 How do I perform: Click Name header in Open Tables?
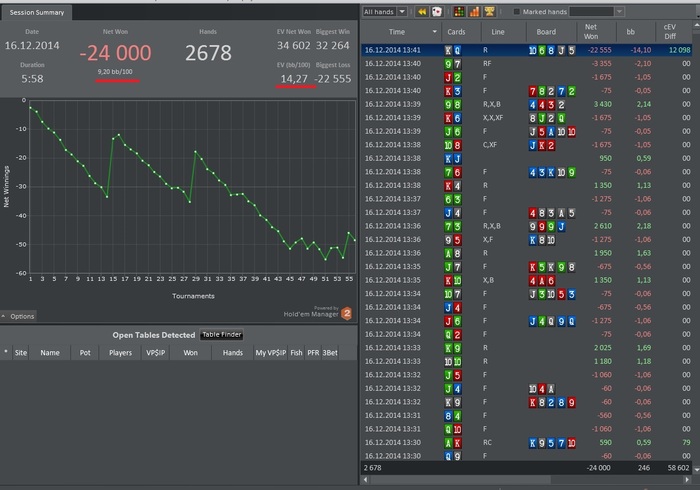pyautogui.click(x=50, y=353)
